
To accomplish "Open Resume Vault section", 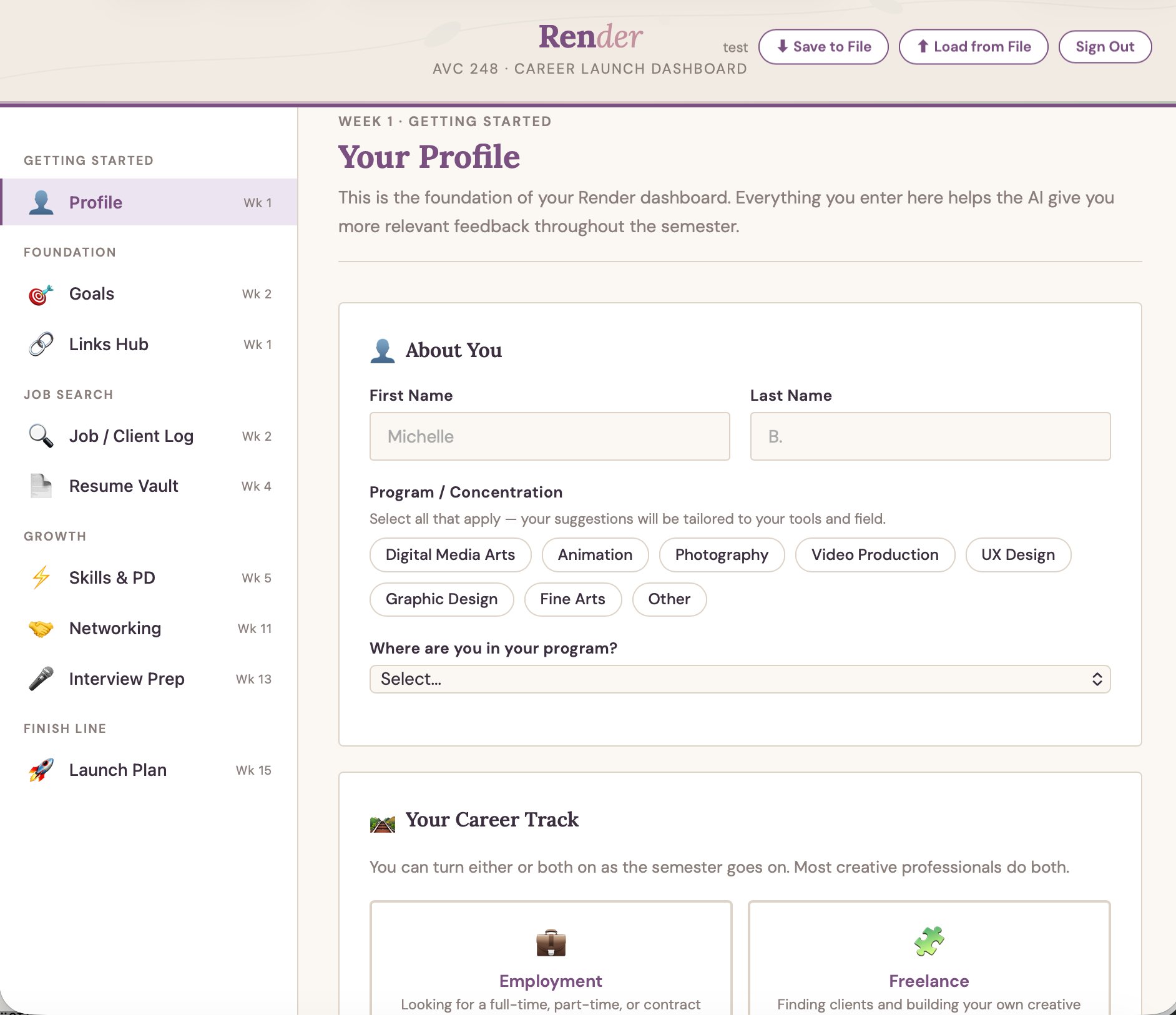I will point(150,486).
